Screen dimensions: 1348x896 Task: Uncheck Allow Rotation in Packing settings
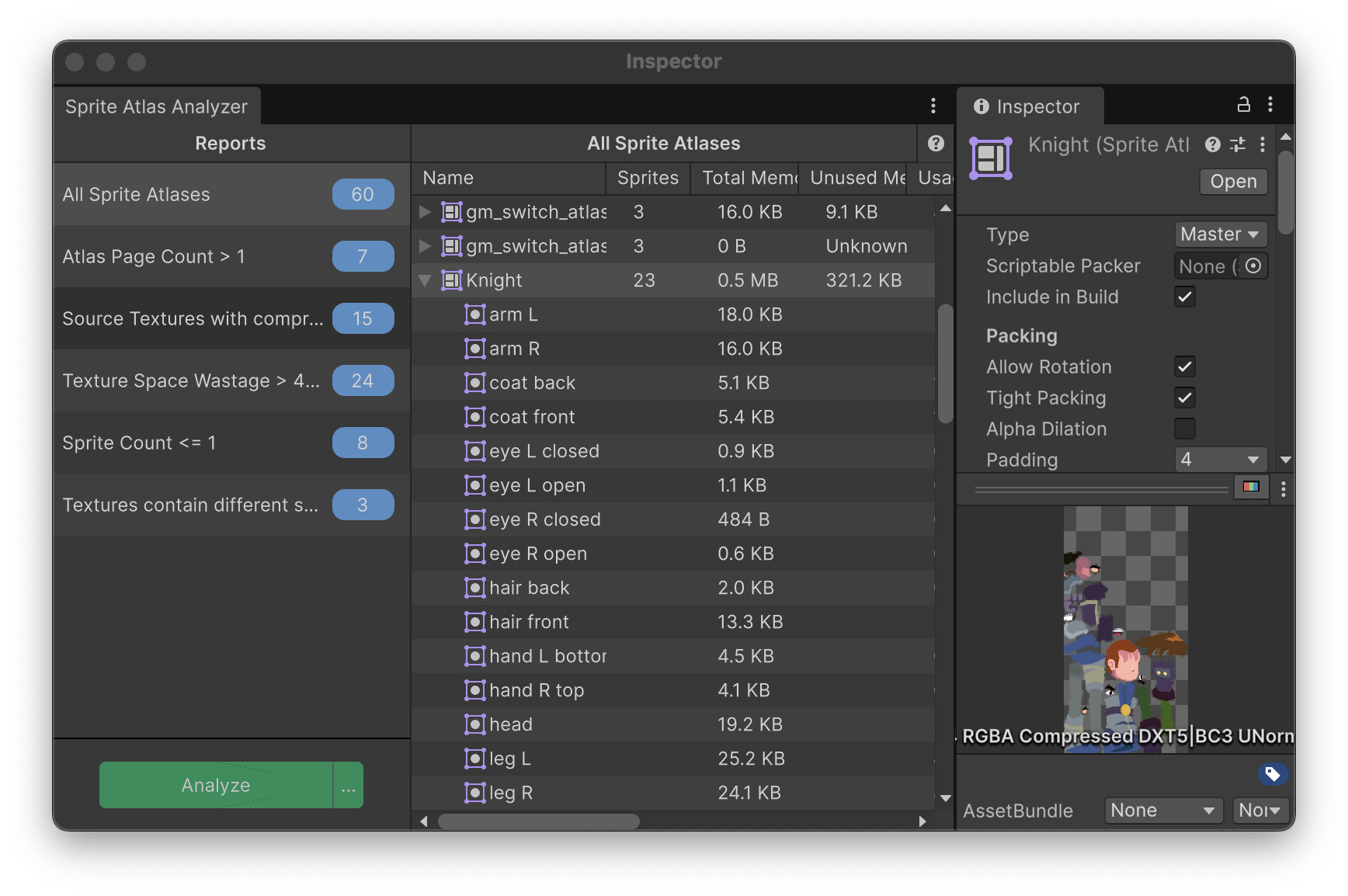pos(1184,366)
